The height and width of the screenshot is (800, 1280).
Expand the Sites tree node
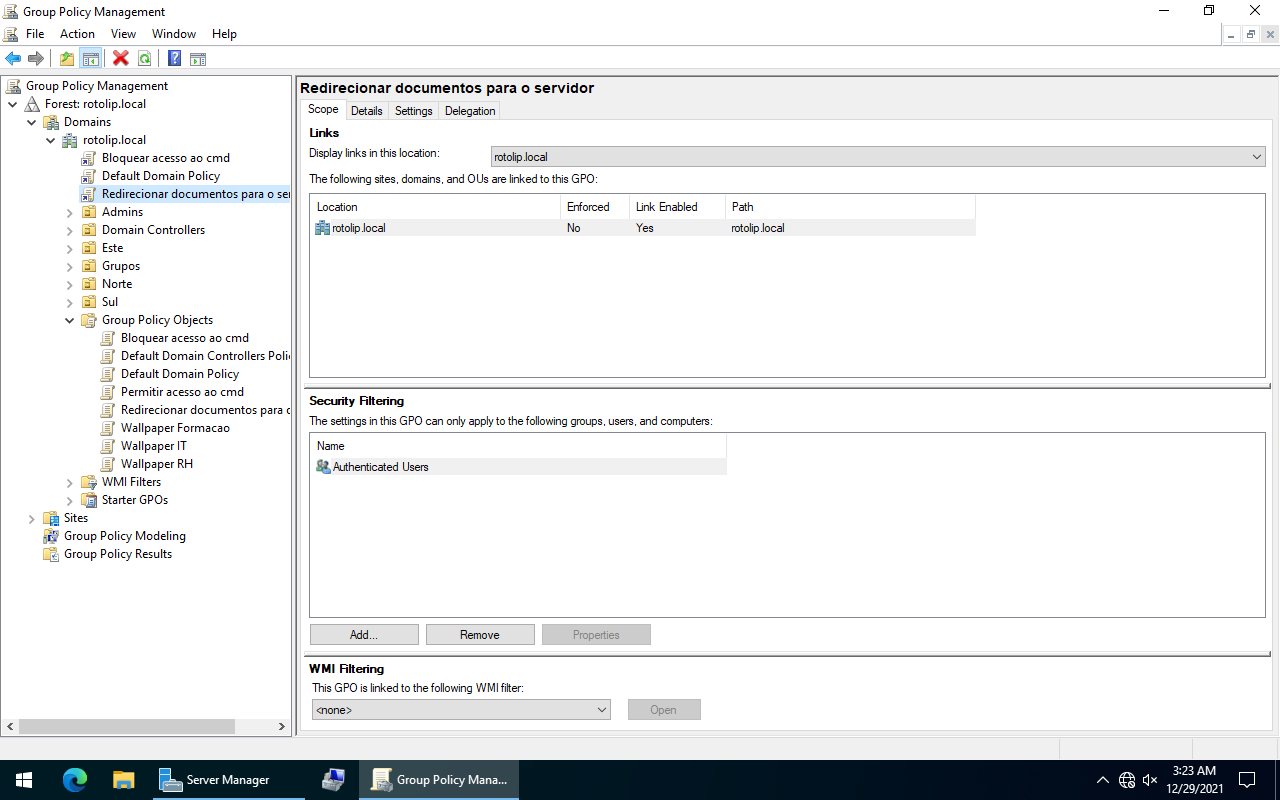click(32, 519)
